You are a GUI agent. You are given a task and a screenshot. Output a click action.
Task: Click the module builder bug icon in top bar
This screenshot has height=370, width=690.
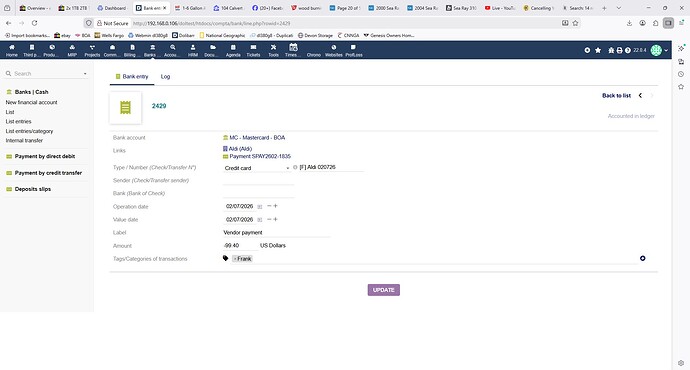[x=611, y=50]
